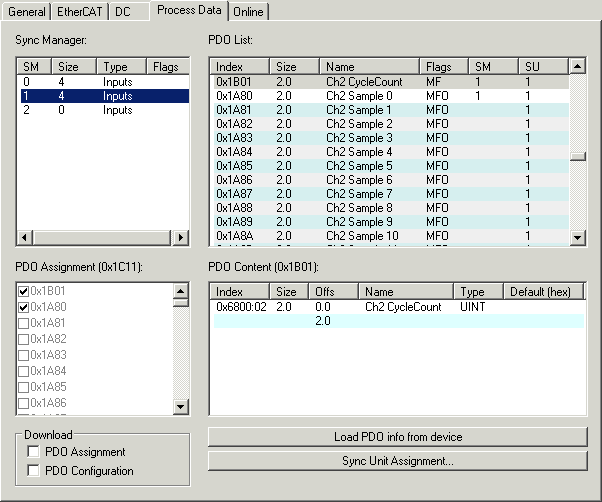The height and width of the screenshot is (502, 602).
Task: Select PDO List row Ch2 Sample 6
Action: tap(391, 180)
